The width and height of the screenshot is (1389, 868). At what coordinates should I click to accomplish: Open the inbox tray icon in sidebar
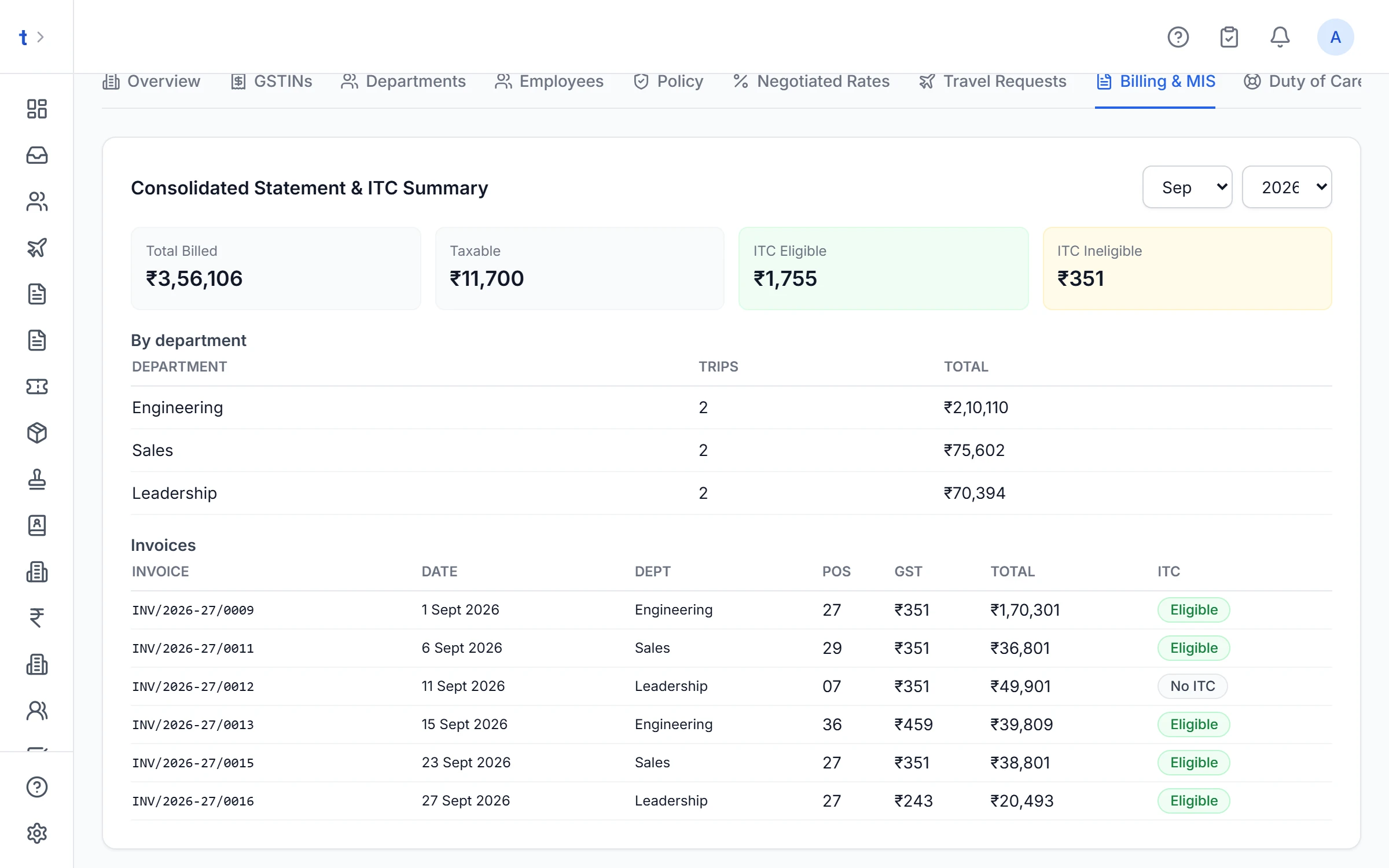[37, 155]
